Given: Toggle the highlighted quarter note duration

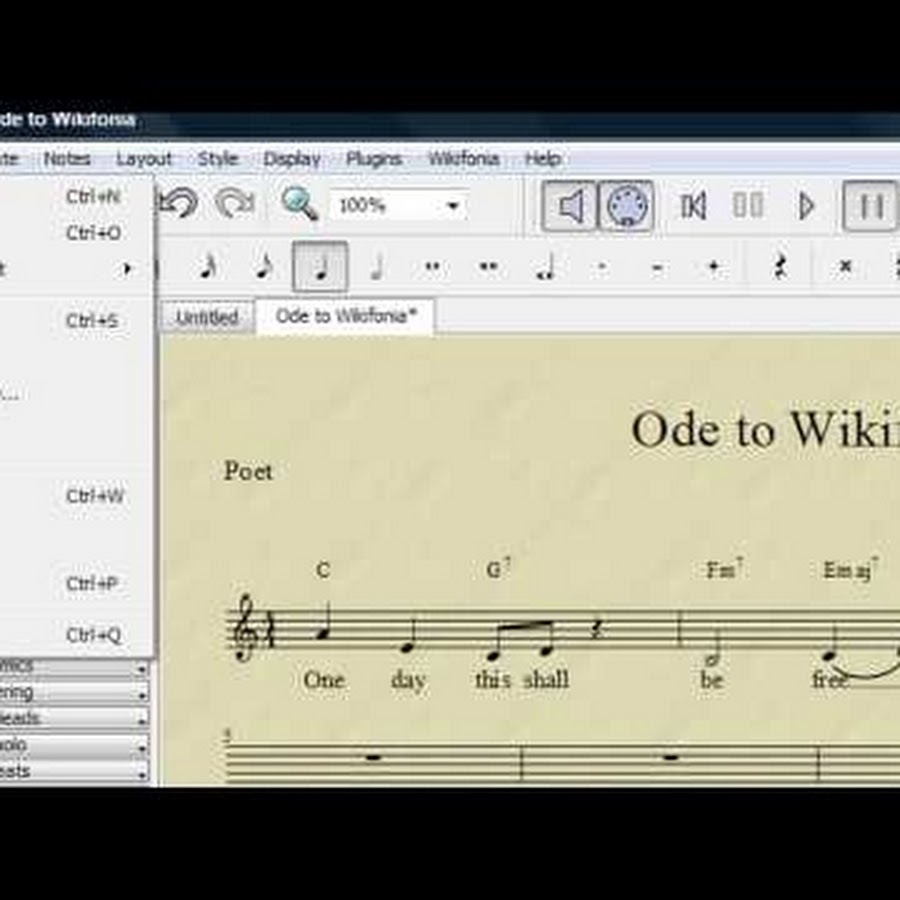Looking at the screenshot, I should [x=320, y=267].
